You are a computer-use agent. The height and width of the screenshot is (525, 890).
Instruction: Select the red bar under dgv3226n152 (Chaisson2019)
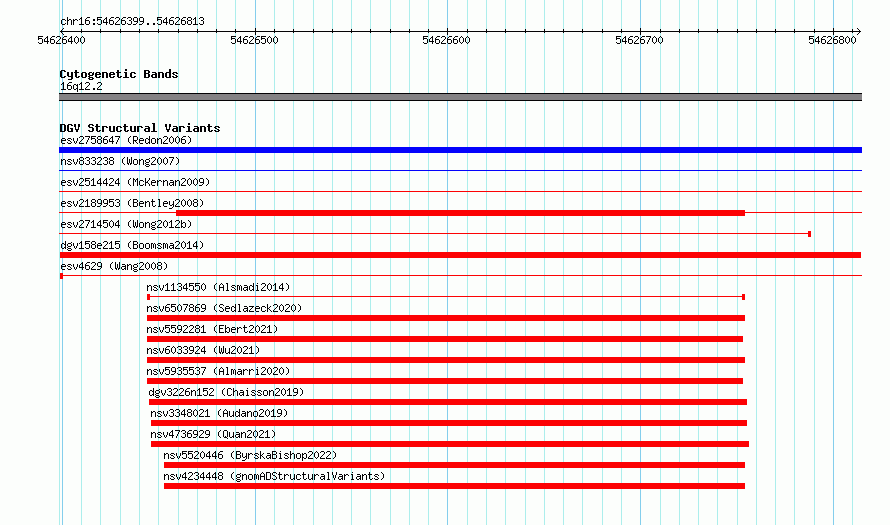448,402
